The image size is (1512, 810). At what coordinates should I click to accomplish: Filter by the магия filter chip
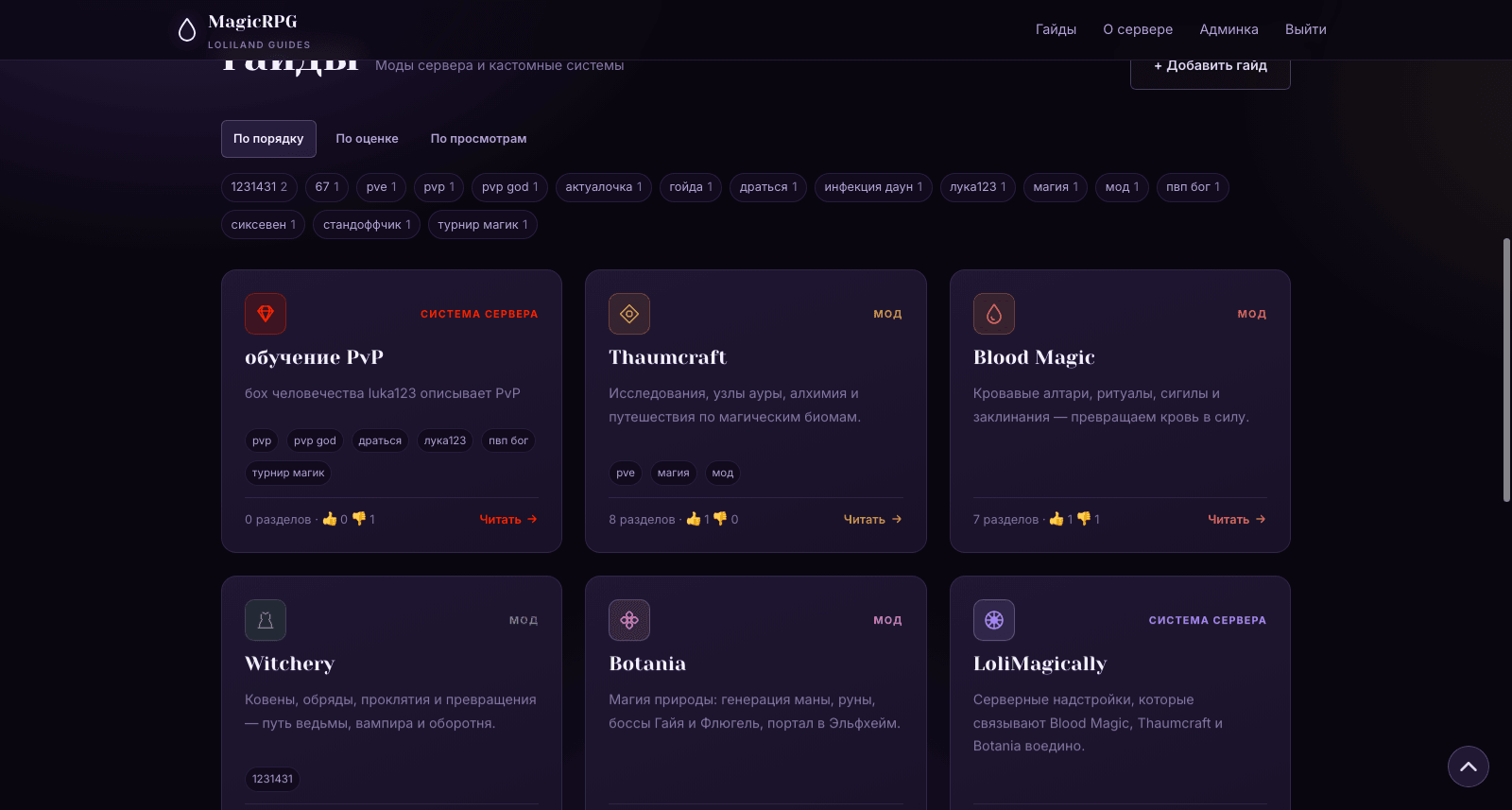(x=1056, y=187)
